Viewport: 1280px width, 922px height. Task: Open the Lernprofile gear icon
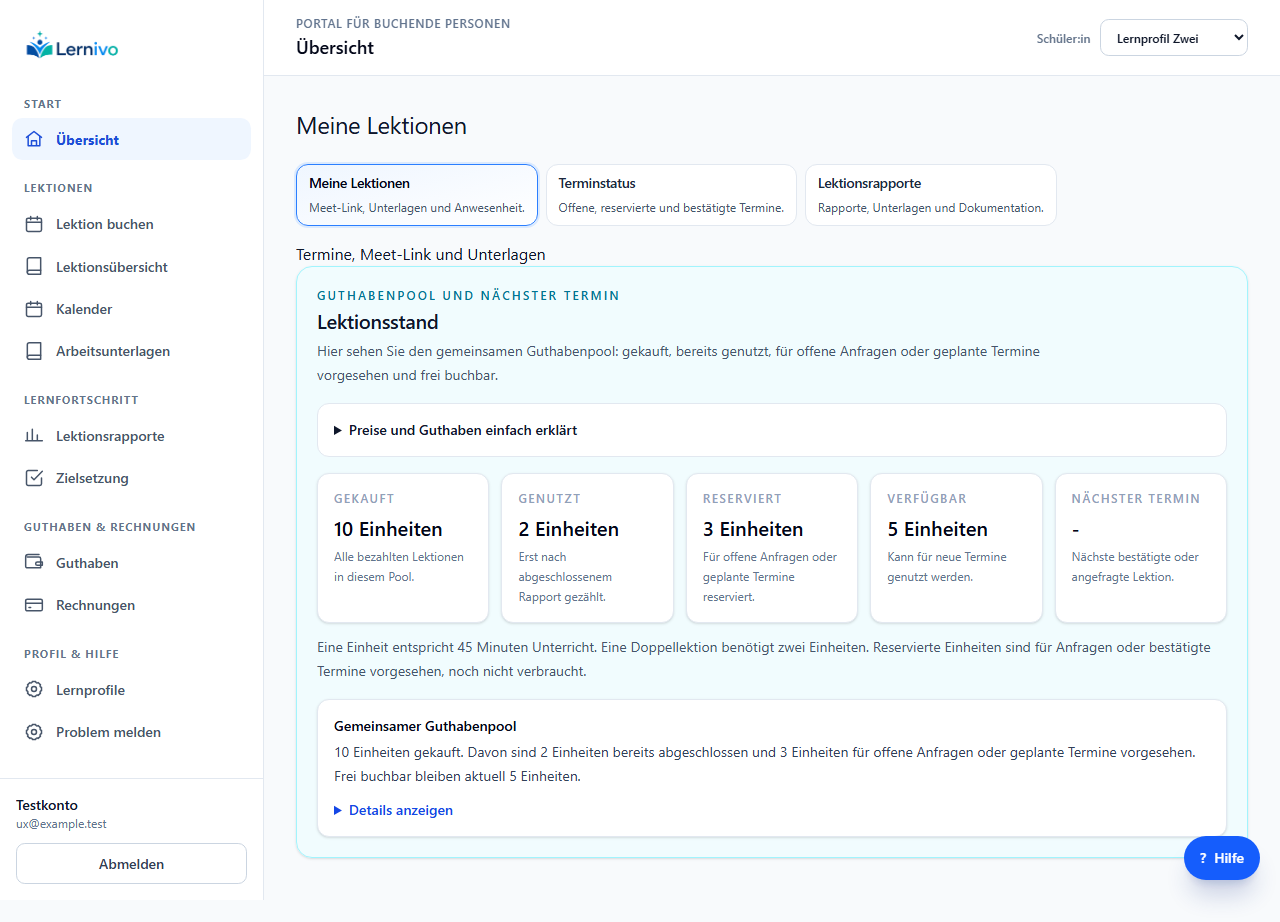34,690
